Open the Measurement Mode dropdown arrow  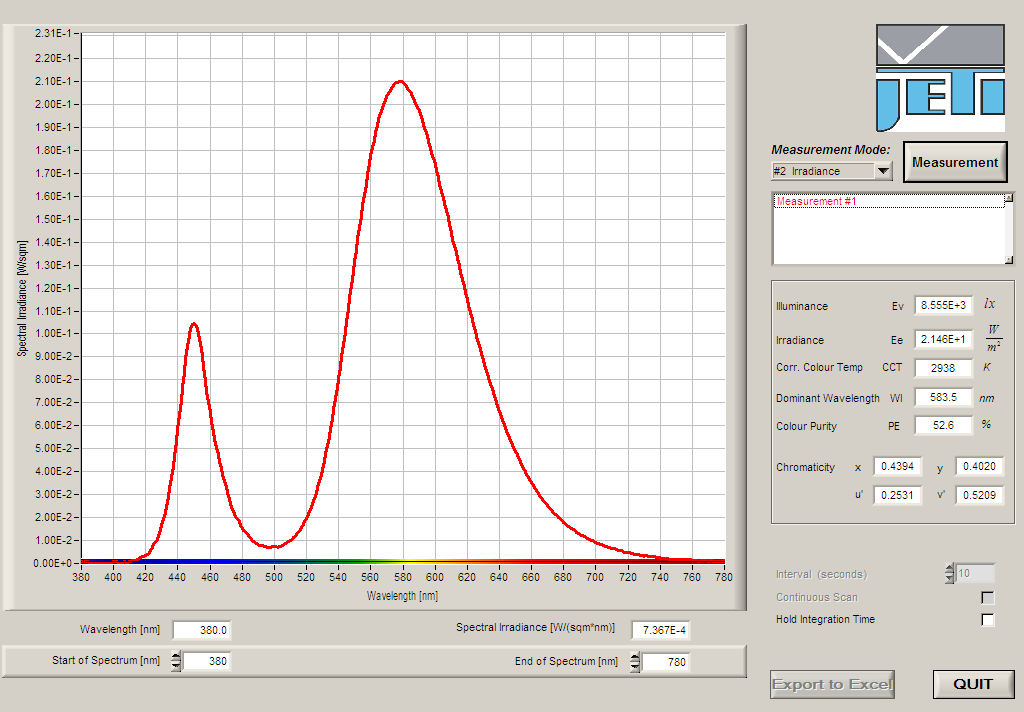(883, 171)
